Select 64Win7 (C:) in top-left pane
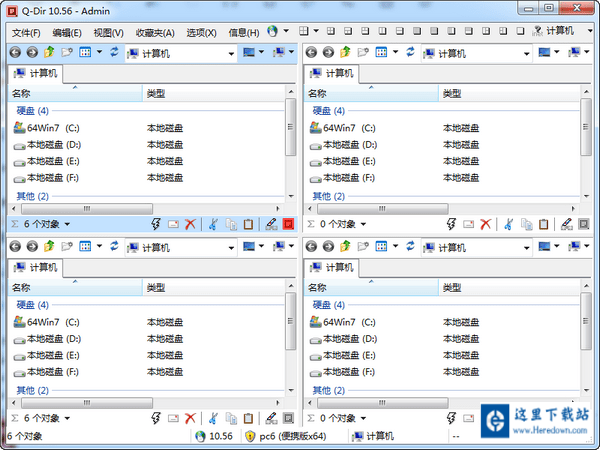Viewport: 600px width, 450px height. coord(46,128)
